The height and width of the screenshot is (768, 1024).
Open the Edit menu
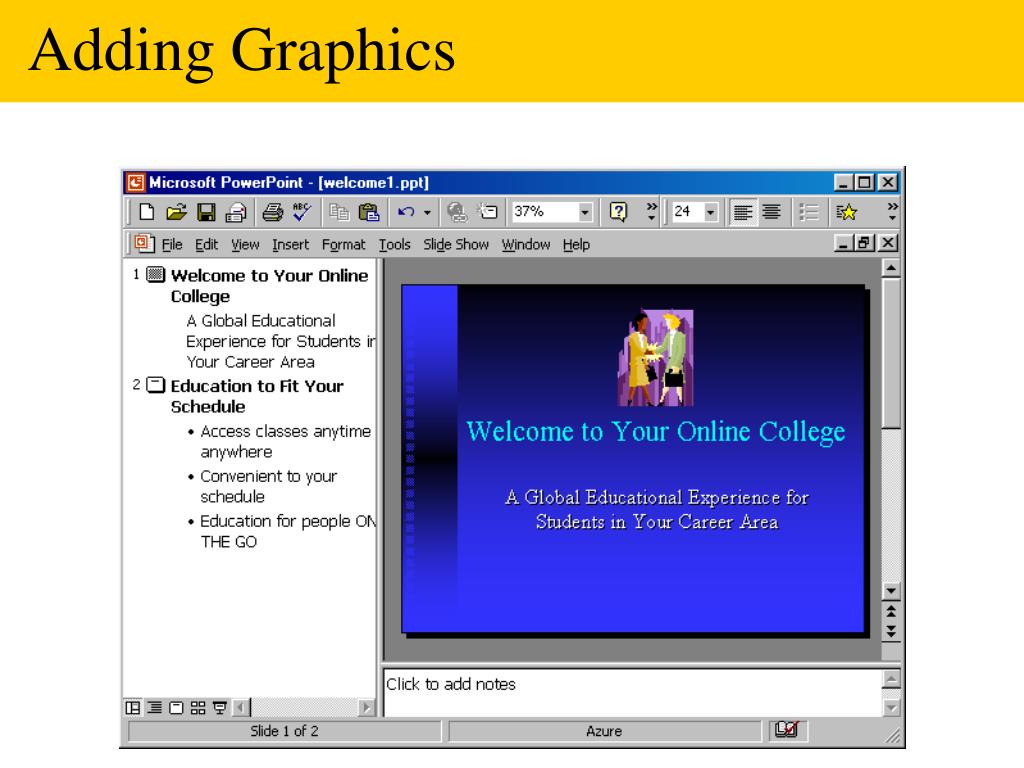tap(206, 245)
